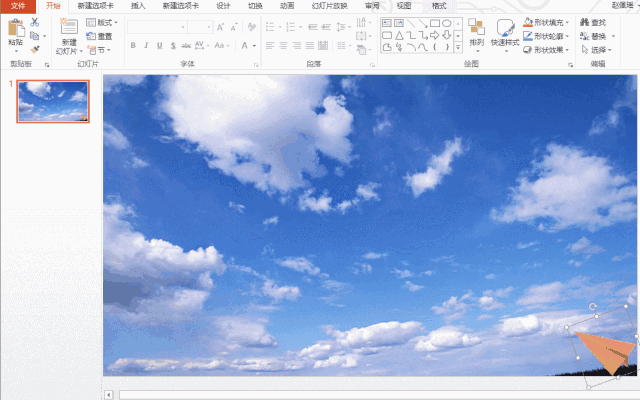Open the Quick Styles (快速样式) gallery
The image size is (640, 400).
tap(505, 36)
